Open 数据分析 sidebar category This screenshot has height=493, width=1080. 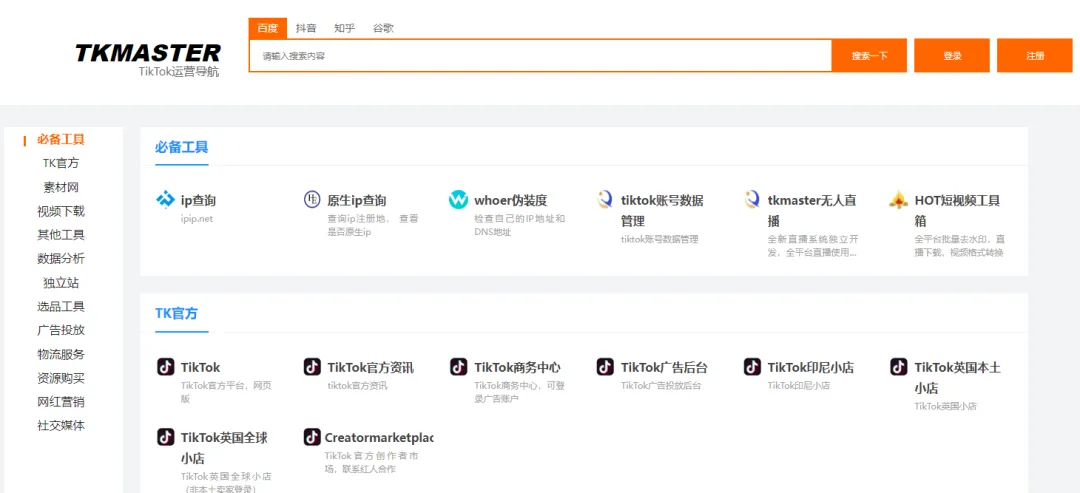click(61, 259)
